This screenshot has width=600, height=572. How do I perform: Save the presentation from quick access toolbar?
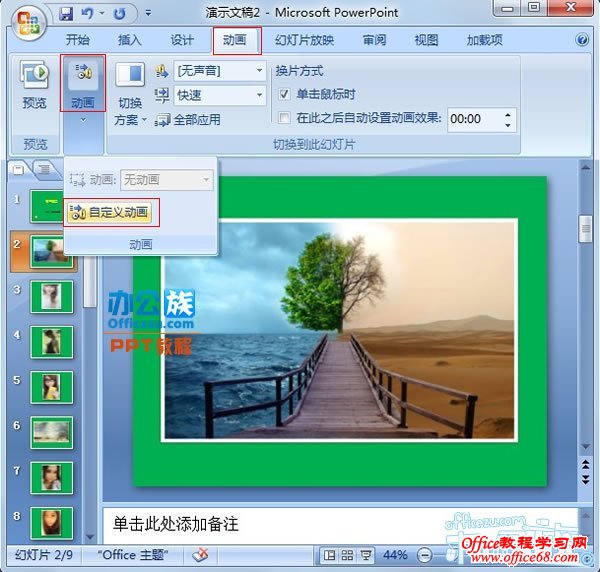point(67,14)
